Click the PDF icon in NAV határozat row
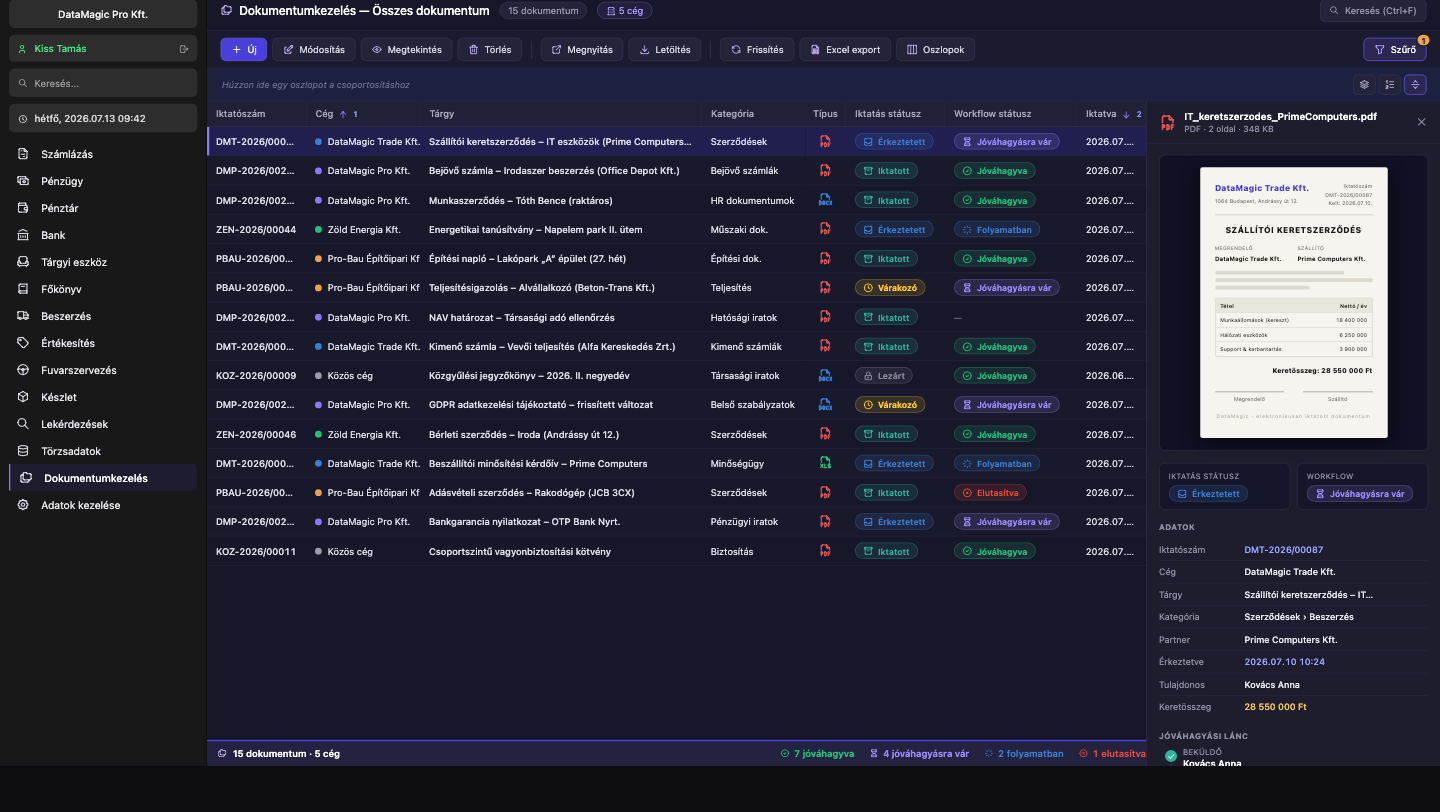 pos(825,317)
